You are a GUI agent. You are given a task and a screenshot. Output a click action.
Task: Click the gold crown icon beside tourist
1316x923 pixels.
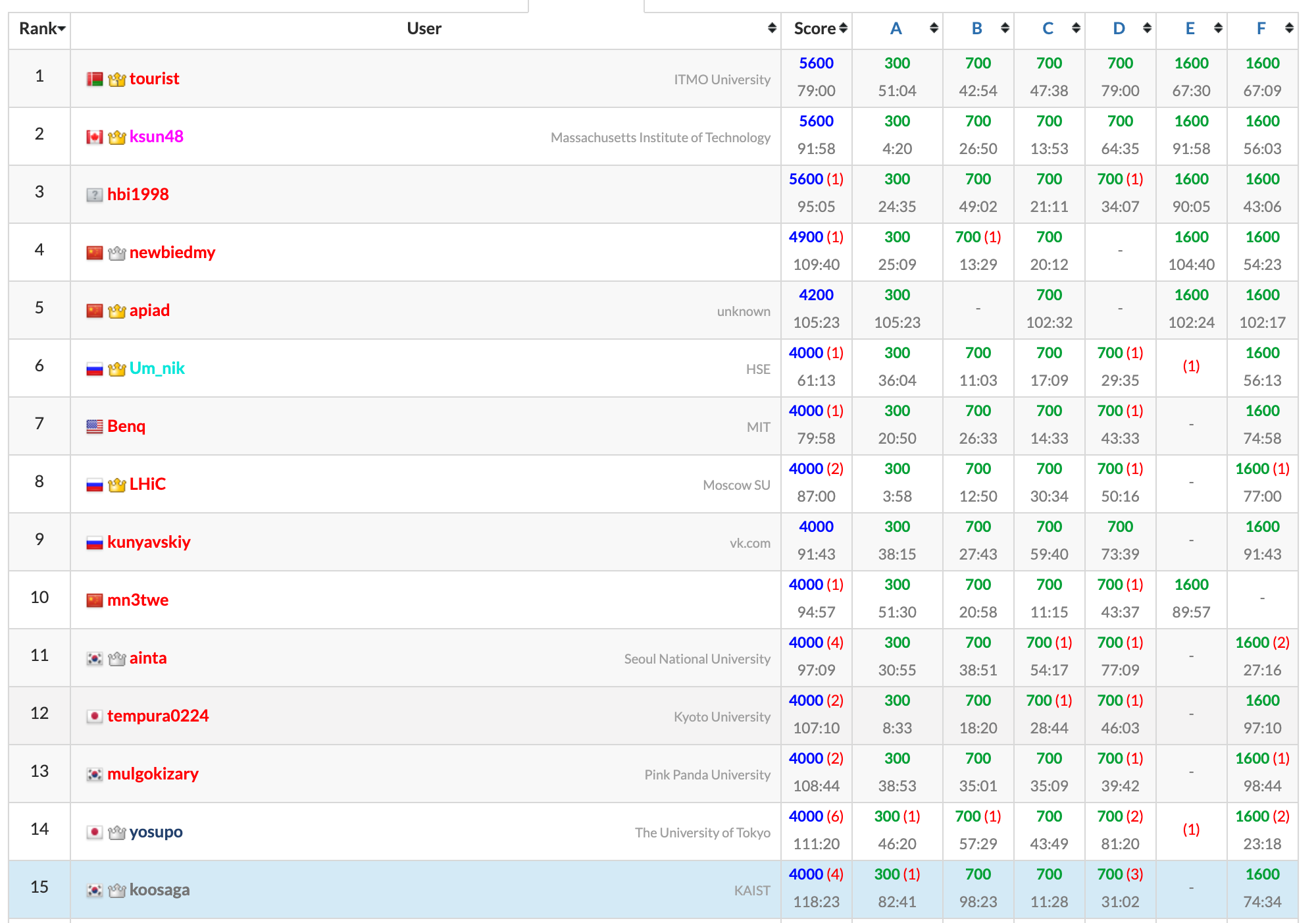[x=116, y=80]
